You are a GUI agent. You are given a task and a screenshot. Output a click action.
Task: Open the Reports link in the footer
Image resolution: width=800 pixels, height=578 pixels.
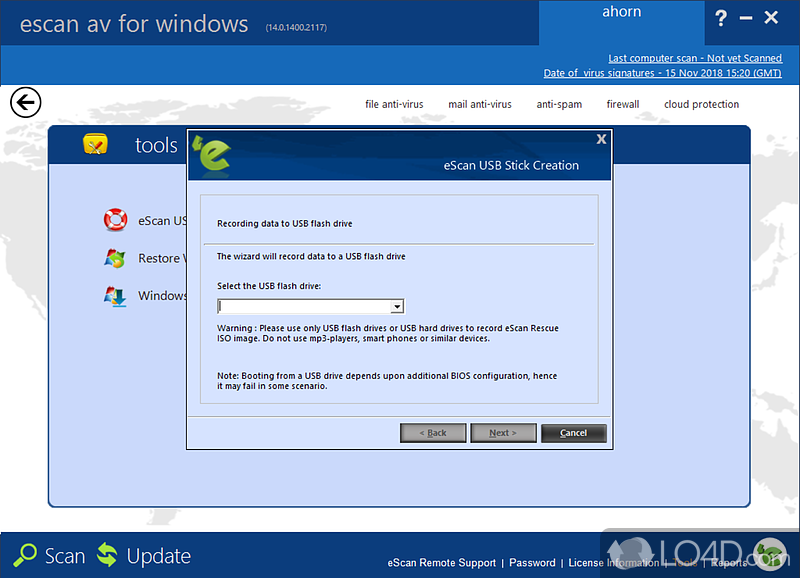click(729, 563)
